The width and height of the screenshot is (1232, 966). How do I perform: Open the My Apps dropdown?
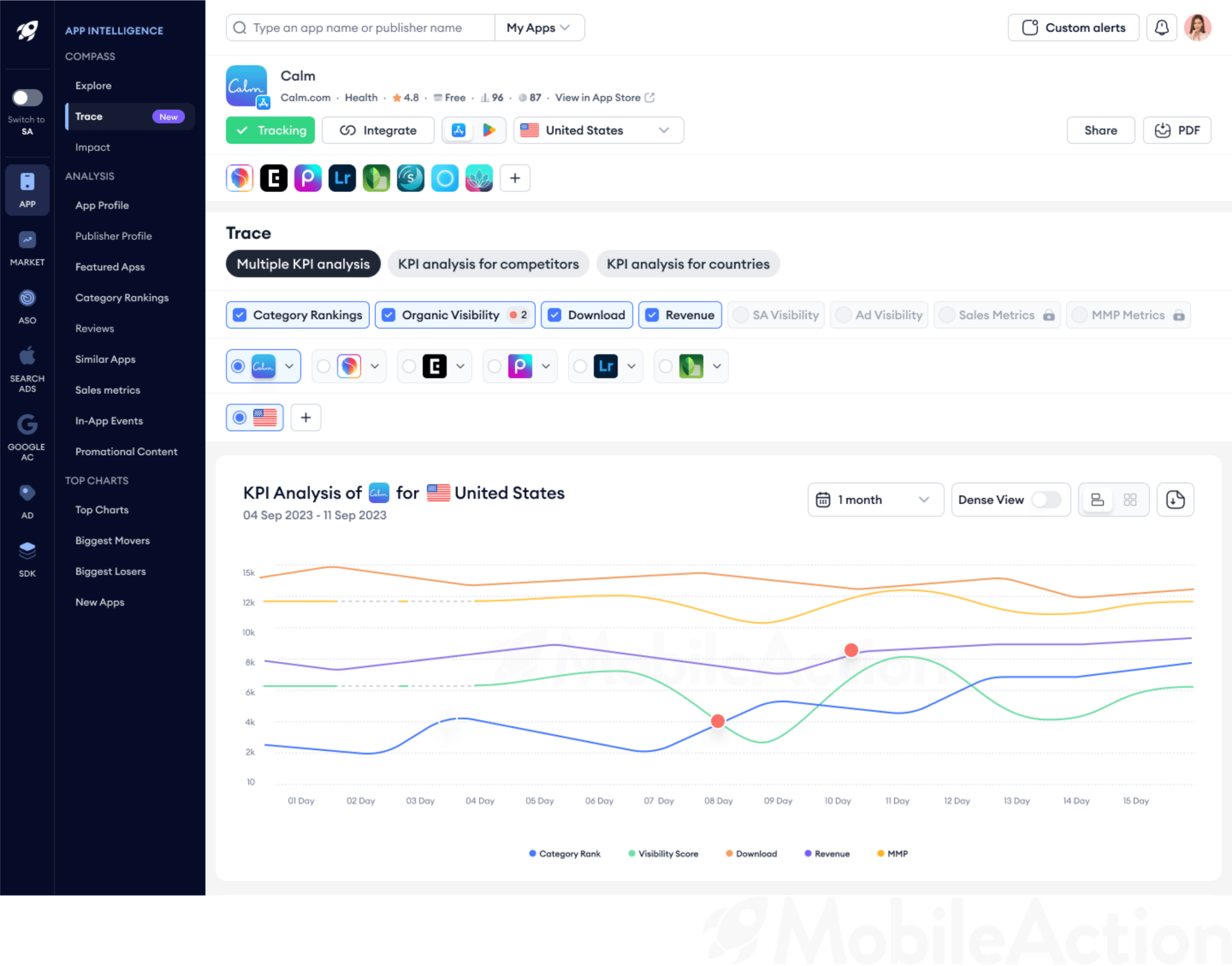539,28
